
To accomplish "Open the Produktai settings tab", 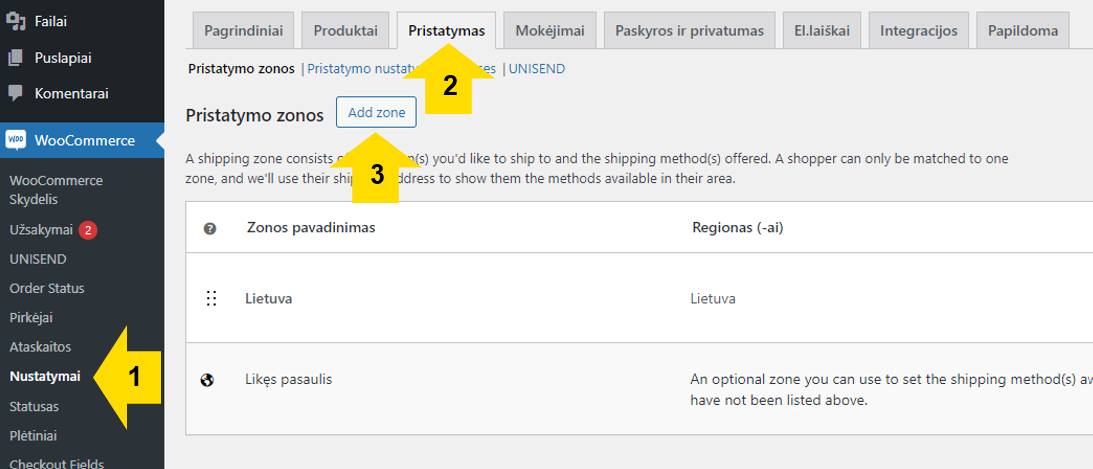I will [x=346, y=31].
